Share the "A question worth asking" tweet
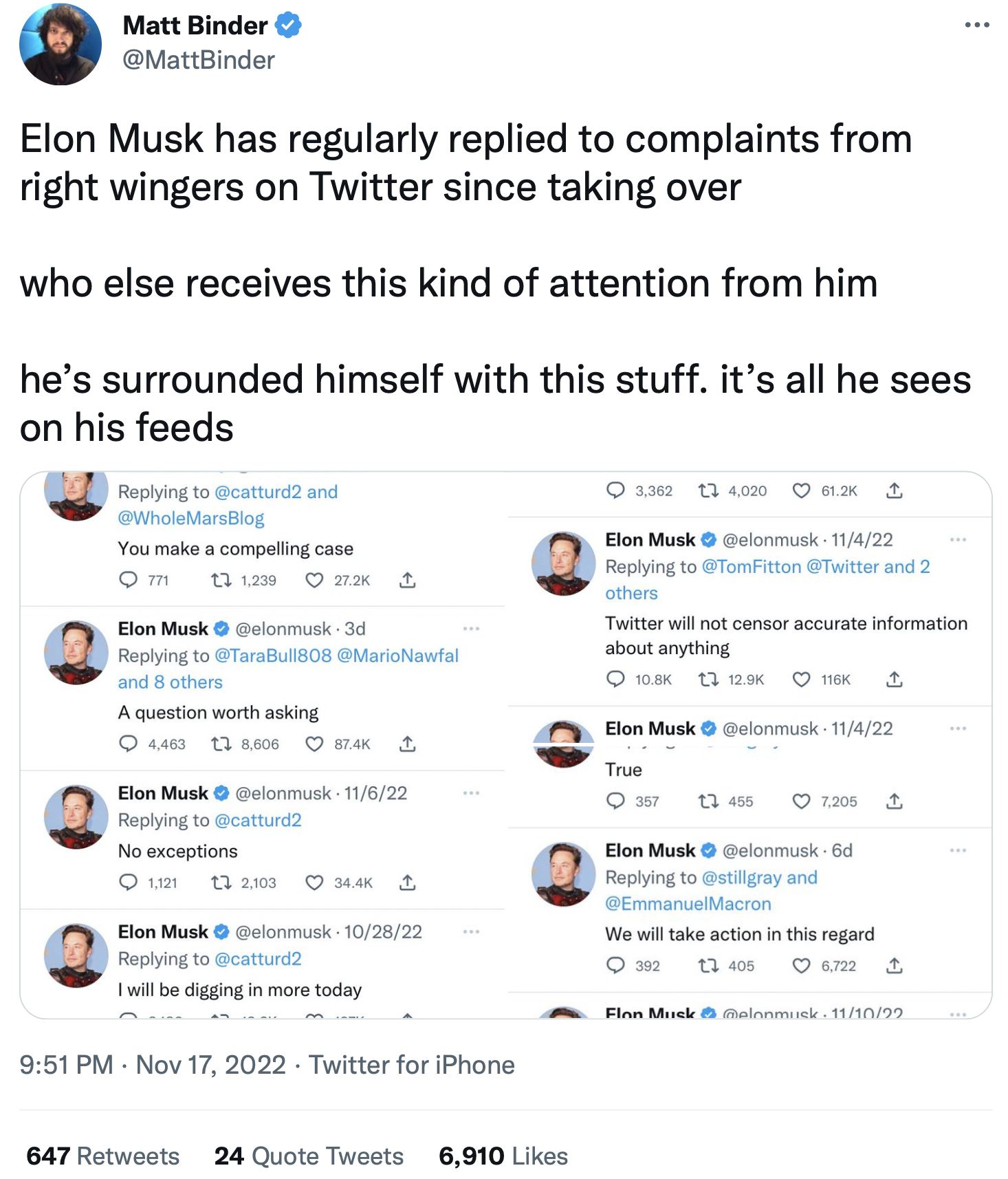 [407, 744]
